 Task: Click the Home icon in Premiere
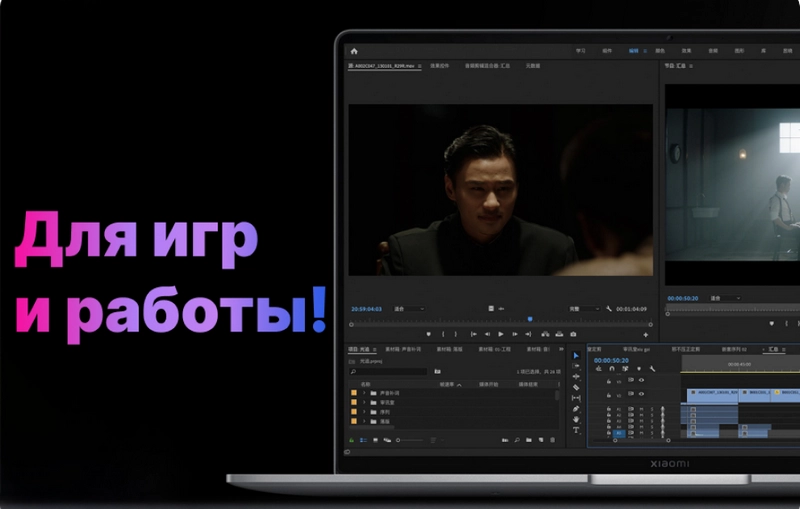click(354, 51)
